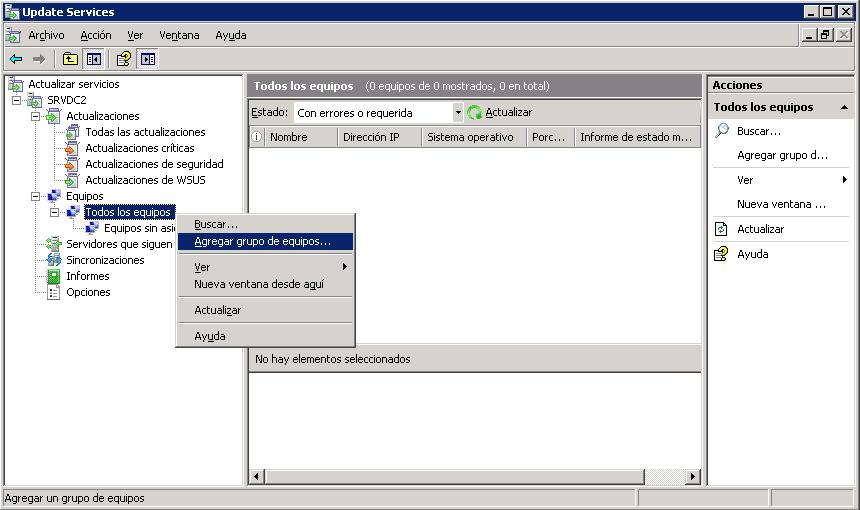This screenshot has width=860, height=510.
Task: Click Nueva ventana in Acciones panel
Action: tap(781, 204)
